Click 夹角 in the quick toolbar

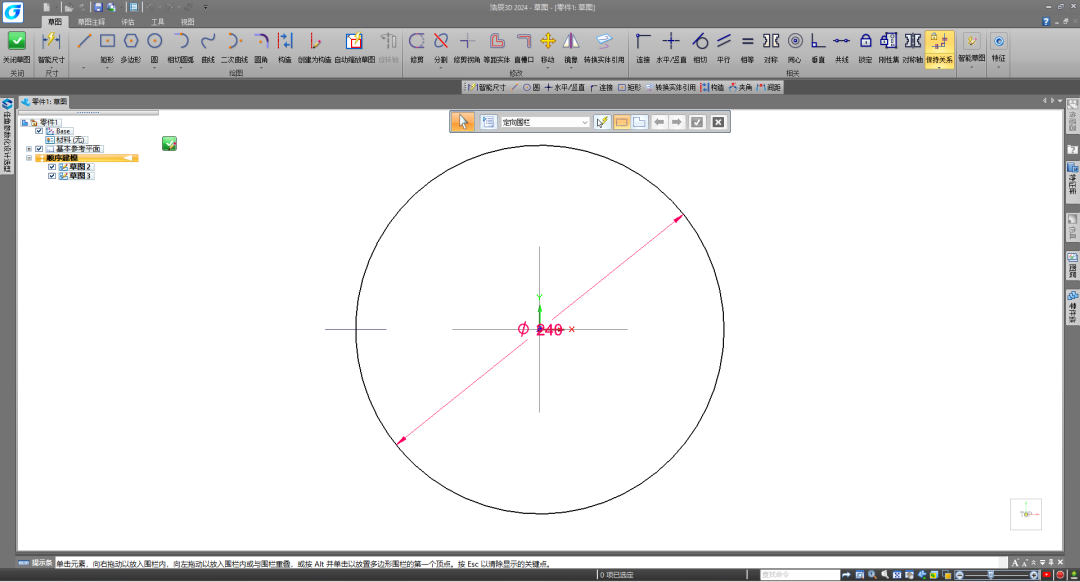pyautogui.click(x=740, y=87)
